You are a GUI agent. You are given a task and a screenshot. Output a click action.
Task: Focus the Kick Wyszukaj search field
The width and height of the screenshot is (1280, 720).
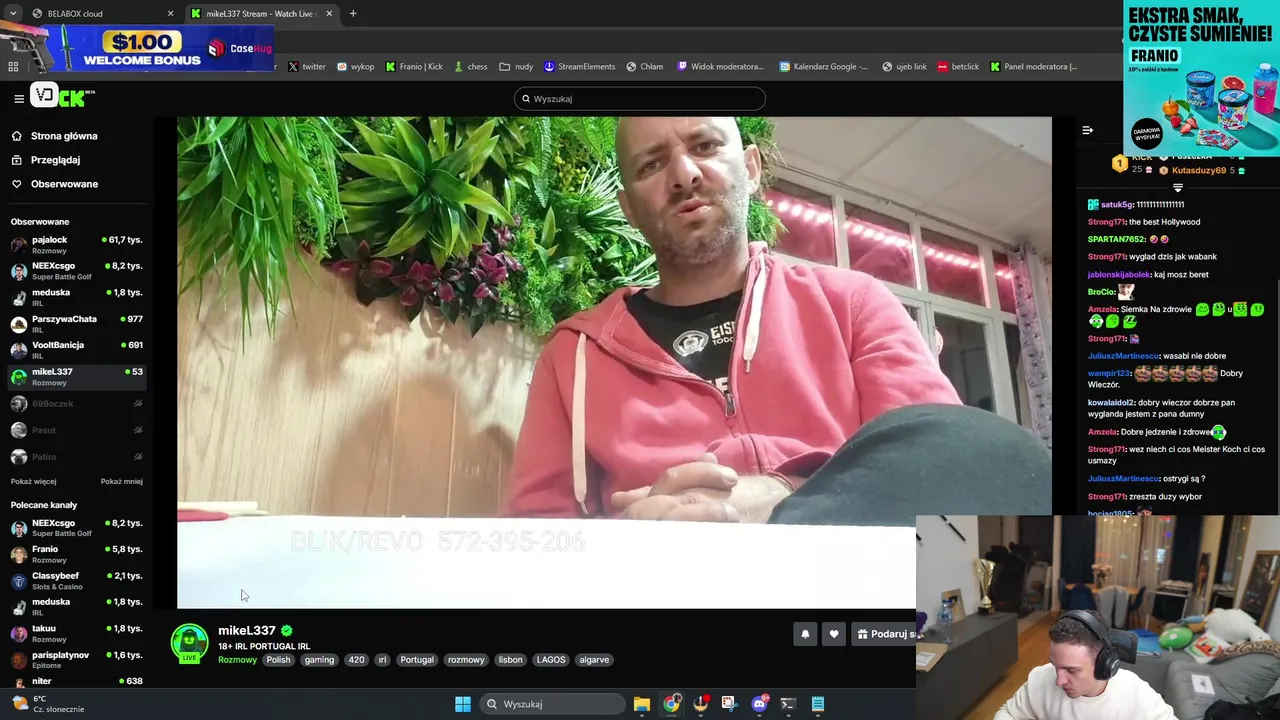click(640, 99)
